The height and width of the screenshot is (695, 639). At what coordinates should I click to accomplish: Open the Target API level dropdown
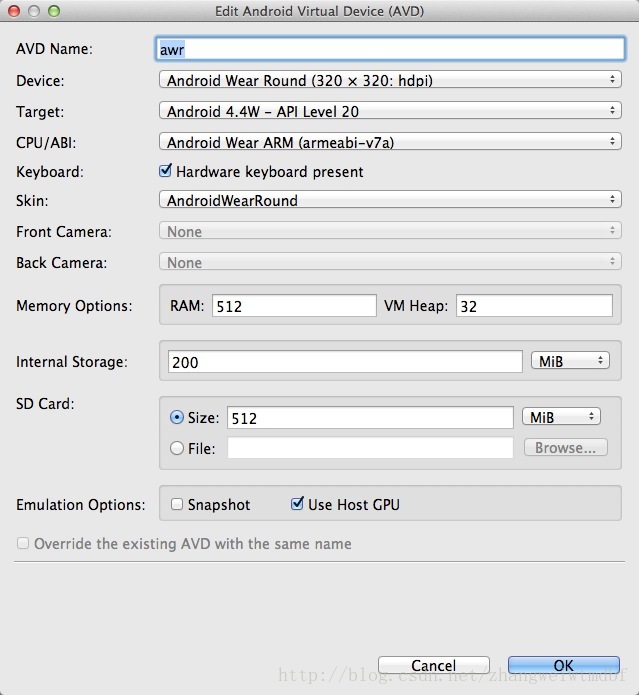click(390, 111)
